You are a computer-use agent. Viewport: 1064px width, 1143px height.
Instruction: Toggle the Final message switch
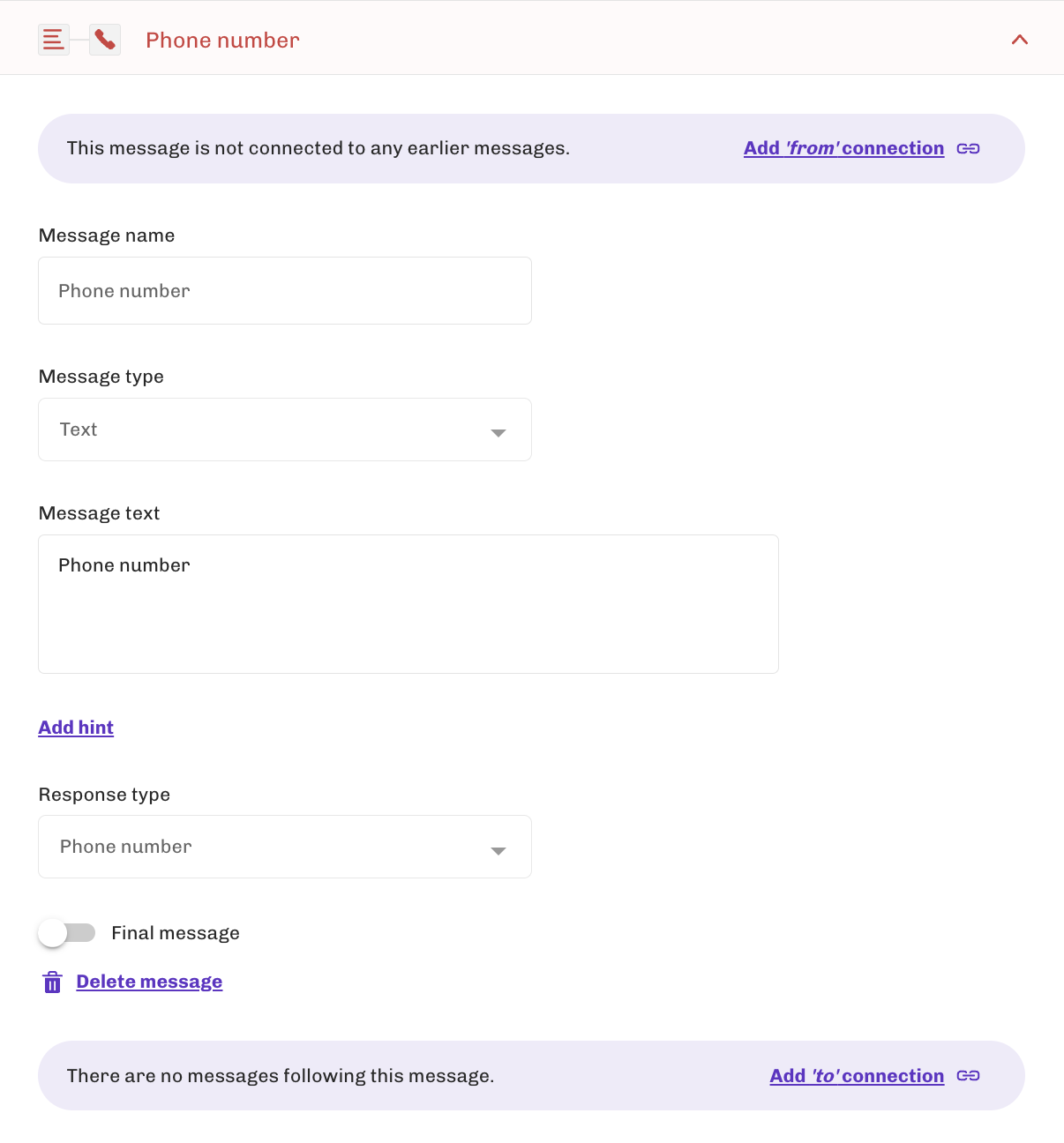coord(67,933)
